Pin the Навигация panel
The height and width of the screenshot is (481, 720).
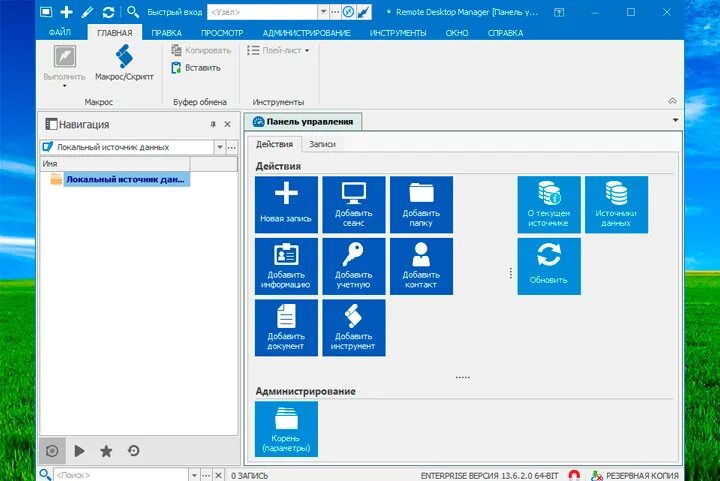click(213, 124)
